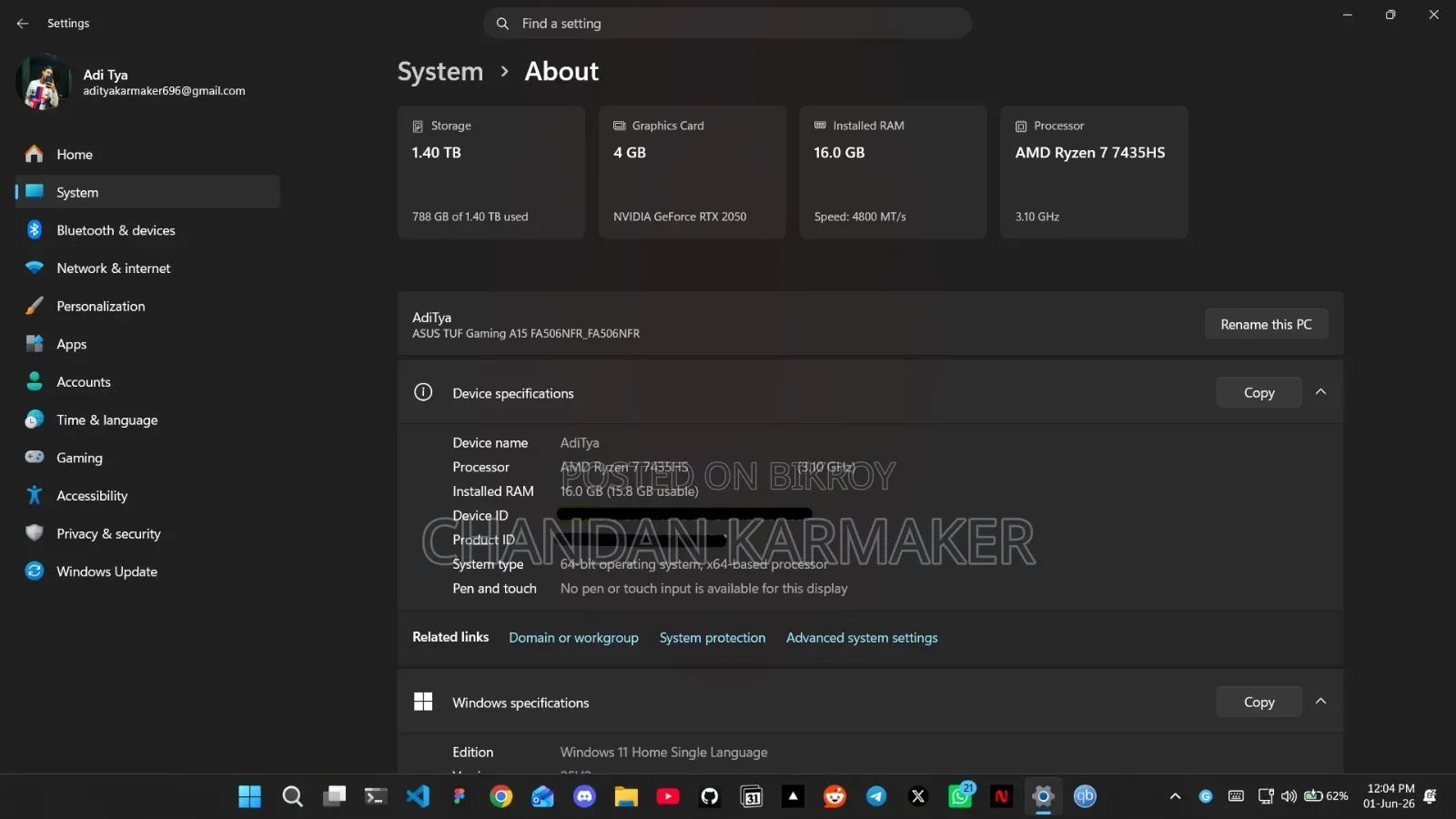1456x819 pixels.
Task: Show hidden system tray icons
Action: (1176, 797)
